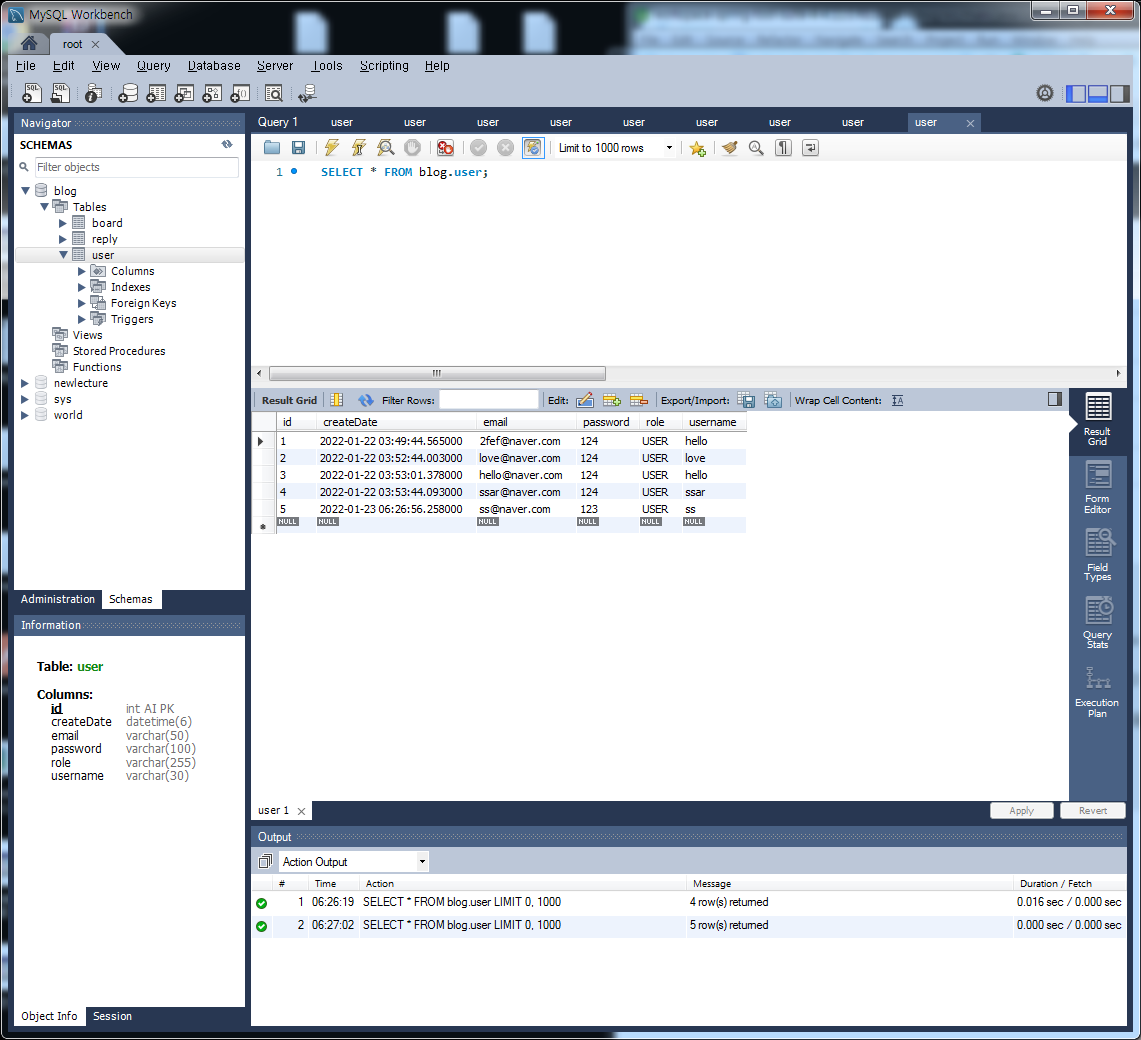Click the find magnifier icon in editor
Viewport: 1141px width, 1040px height.
[x=756, y=148]
